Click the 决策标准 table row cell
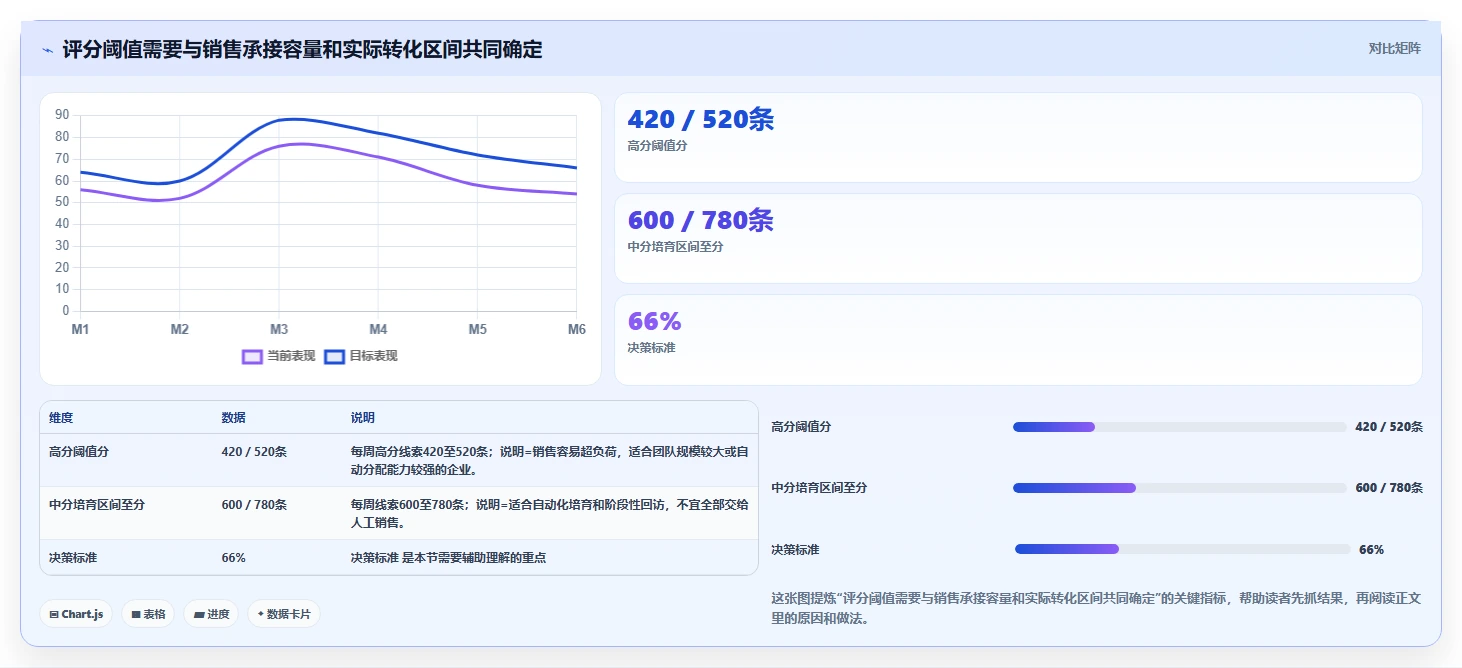 coord(73,558)
